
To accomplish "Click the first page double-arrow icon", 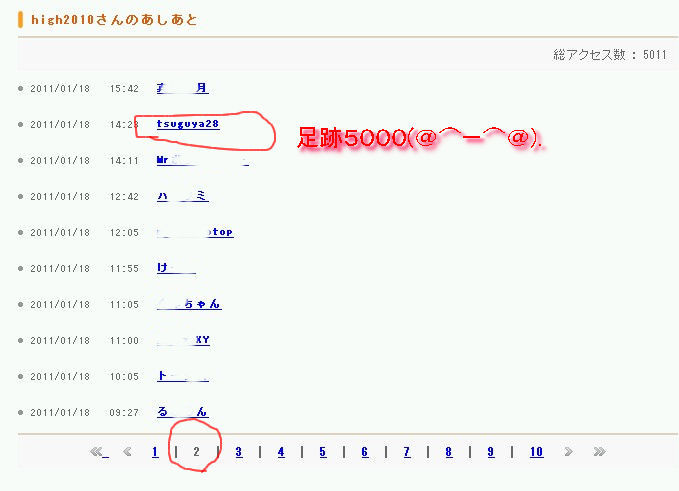I will coord(98,452).
